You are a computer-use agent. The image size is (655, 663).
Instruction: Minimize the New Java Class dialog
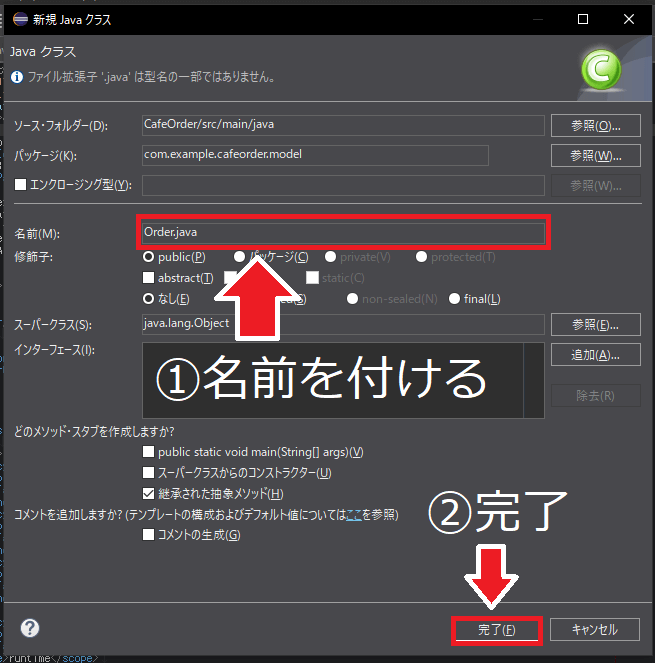pos(537,18)
